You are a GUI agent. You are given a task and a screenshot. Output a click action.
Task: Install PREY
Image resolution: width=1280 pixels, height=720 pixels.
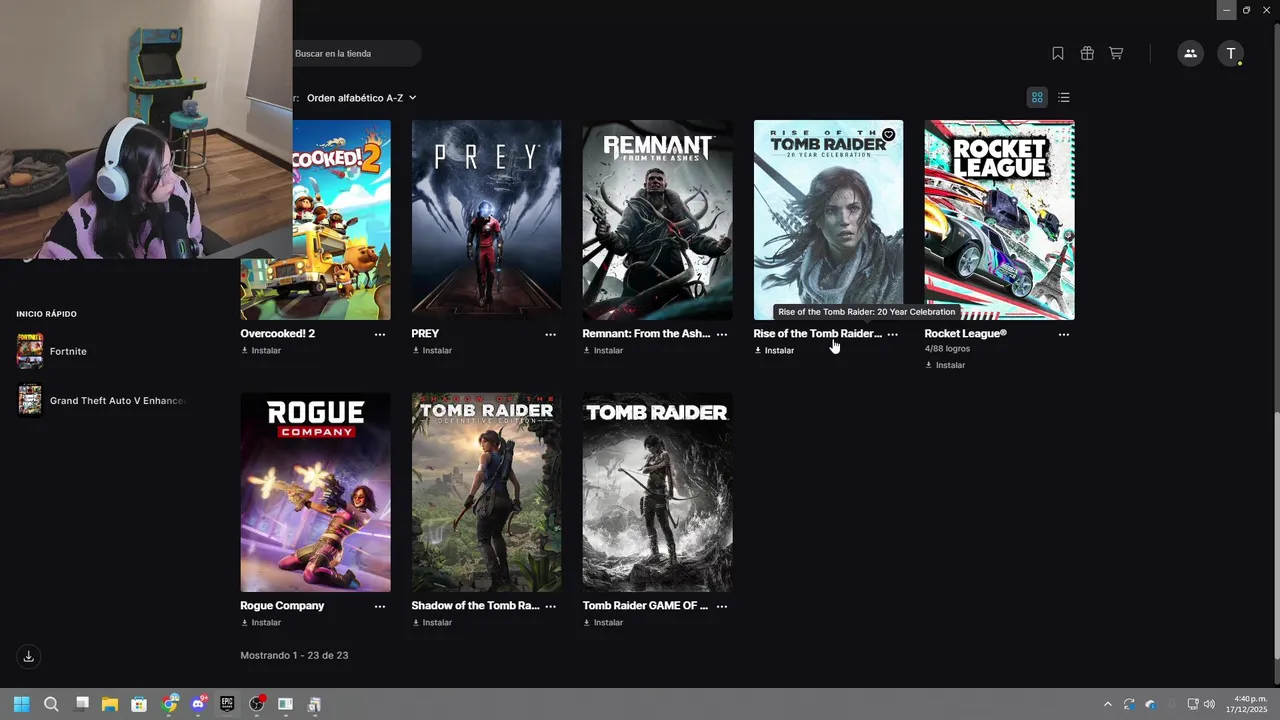click(x=432, y=351)
